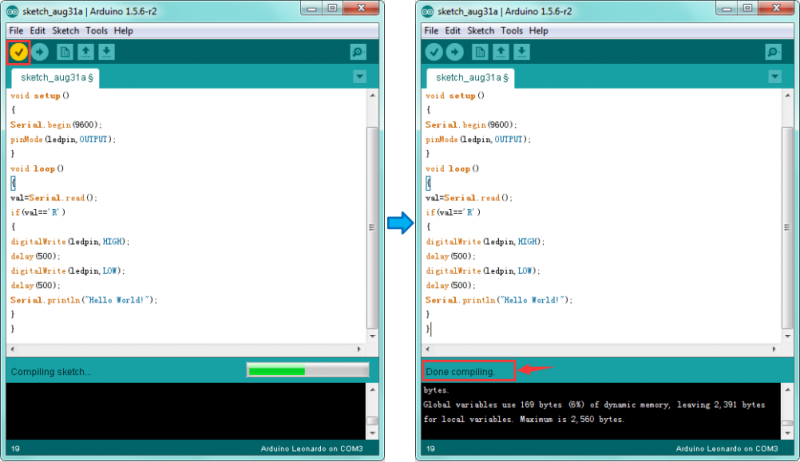Viewport: 800px width, 462px height.
Task: Click right editor vertical scrollbar thumb
Action: tap(787, 227)
